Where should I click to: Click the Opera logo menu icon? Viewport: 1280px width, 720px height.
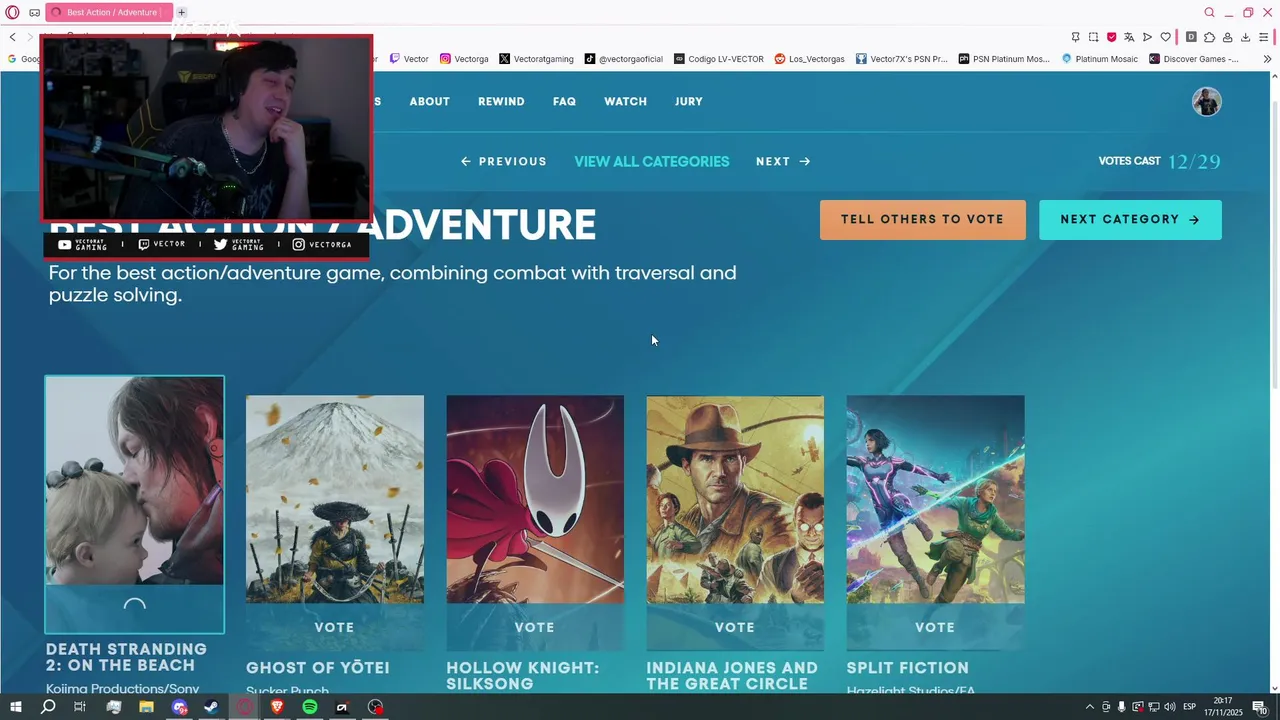(12, 12)
